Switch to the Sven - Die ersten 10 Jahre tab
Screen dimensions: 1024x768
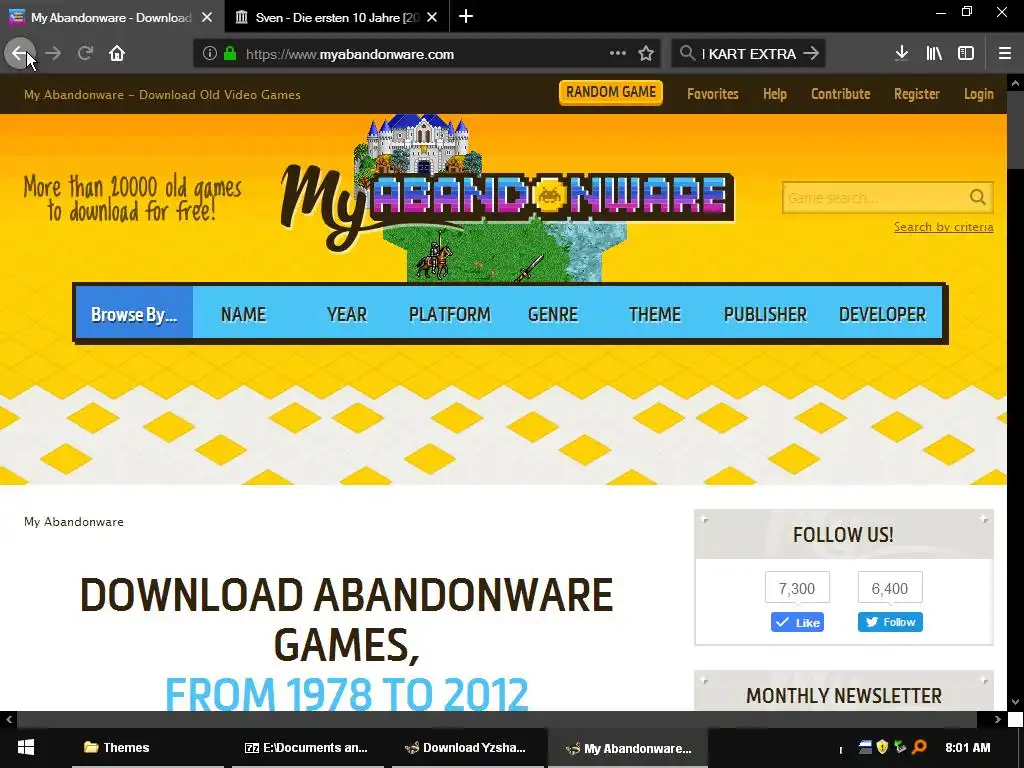click(x=337, y=17)
